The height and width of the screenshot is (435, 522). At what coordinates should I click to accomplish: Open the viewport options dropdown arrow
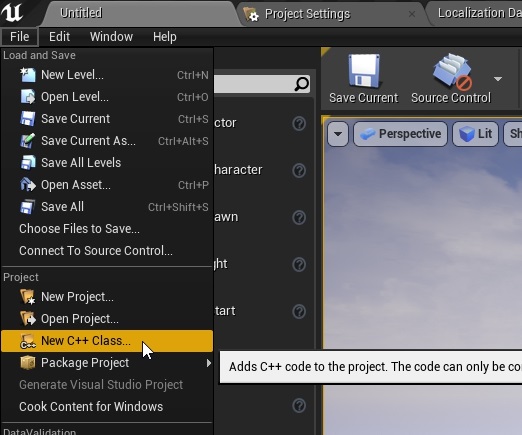(338, 134)
